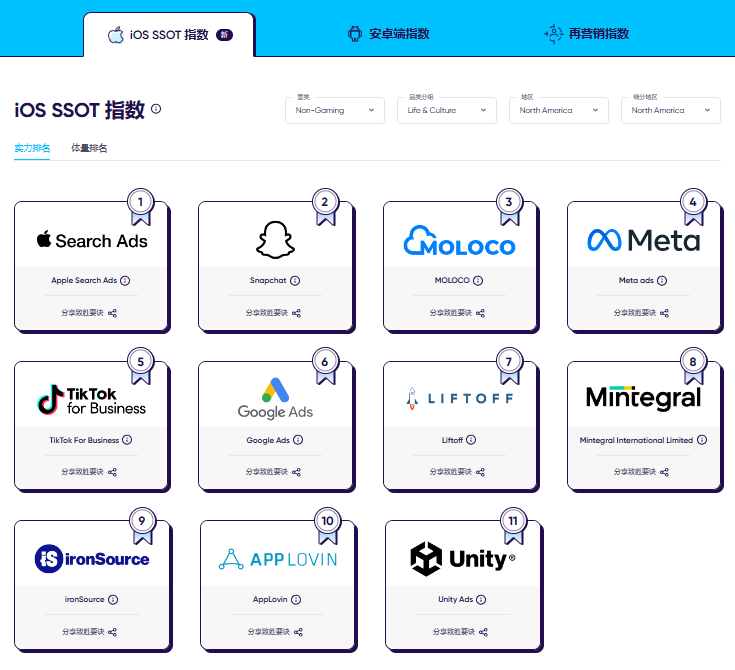Open the first North America region dropdown
The width and height of the screenshot is (735, 670).
(x=559, y=111)
